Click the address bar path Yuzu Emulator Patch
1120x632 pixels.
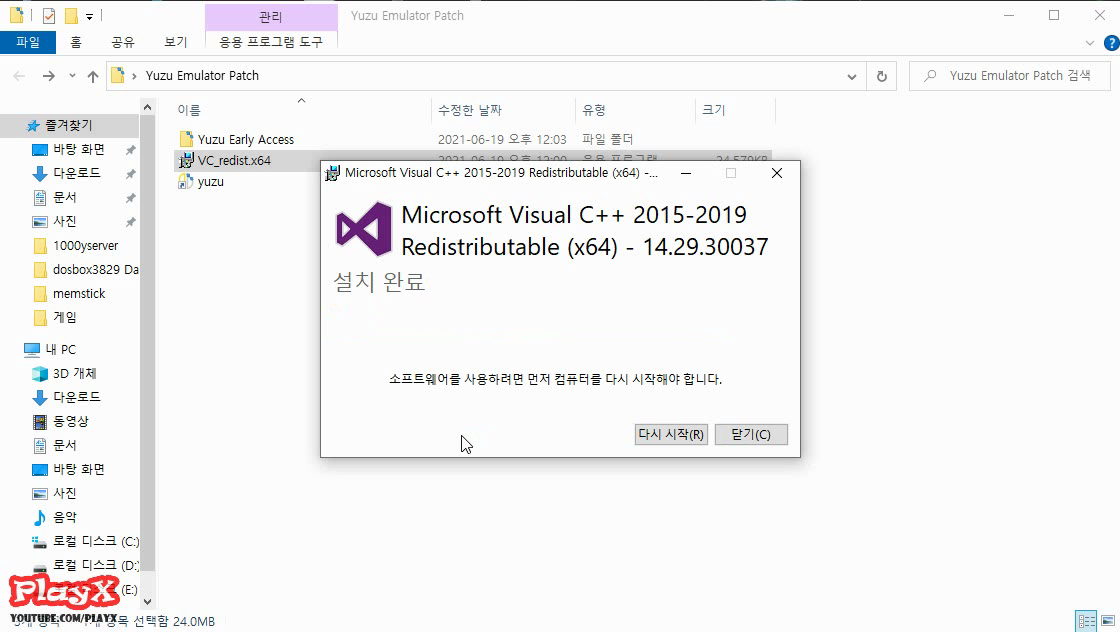pyautogui.click(x=202, y=76)
